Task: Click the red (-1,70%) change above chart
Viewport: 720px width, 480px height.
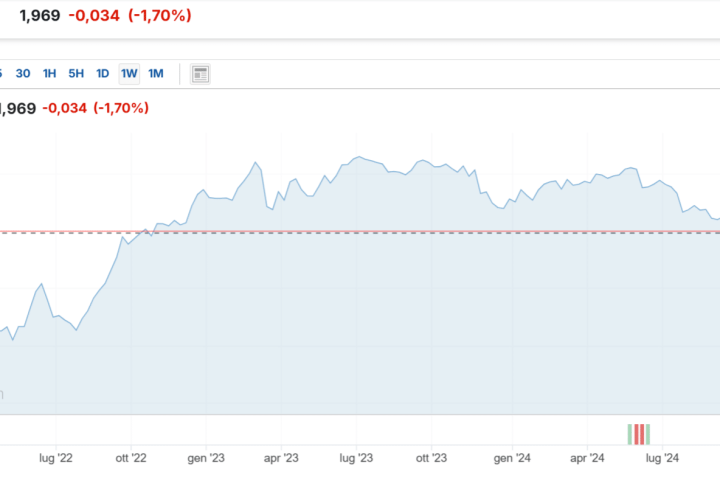Action: pos(121,108)
